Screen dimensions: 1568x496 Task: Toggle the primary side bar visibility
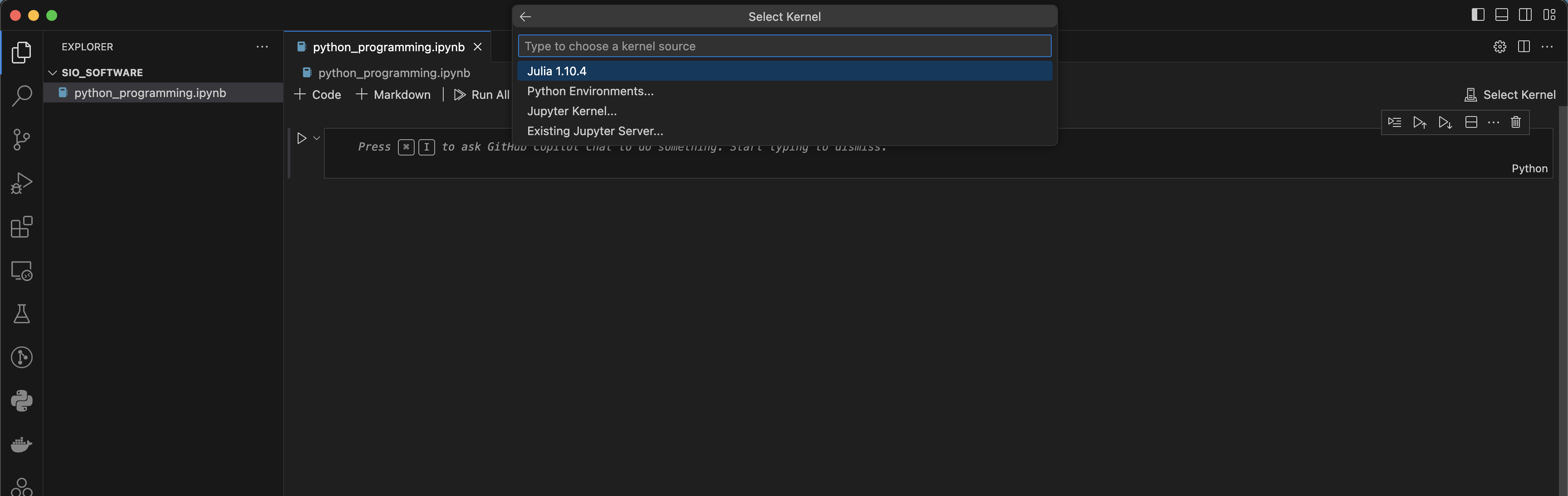pos(1477,15)
